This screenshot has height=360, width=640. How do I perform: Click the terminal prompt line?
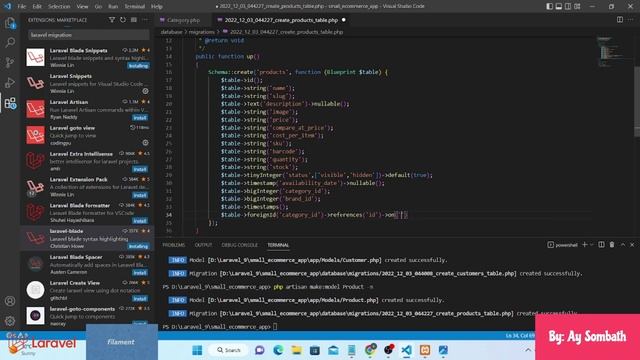click(220, 327)
